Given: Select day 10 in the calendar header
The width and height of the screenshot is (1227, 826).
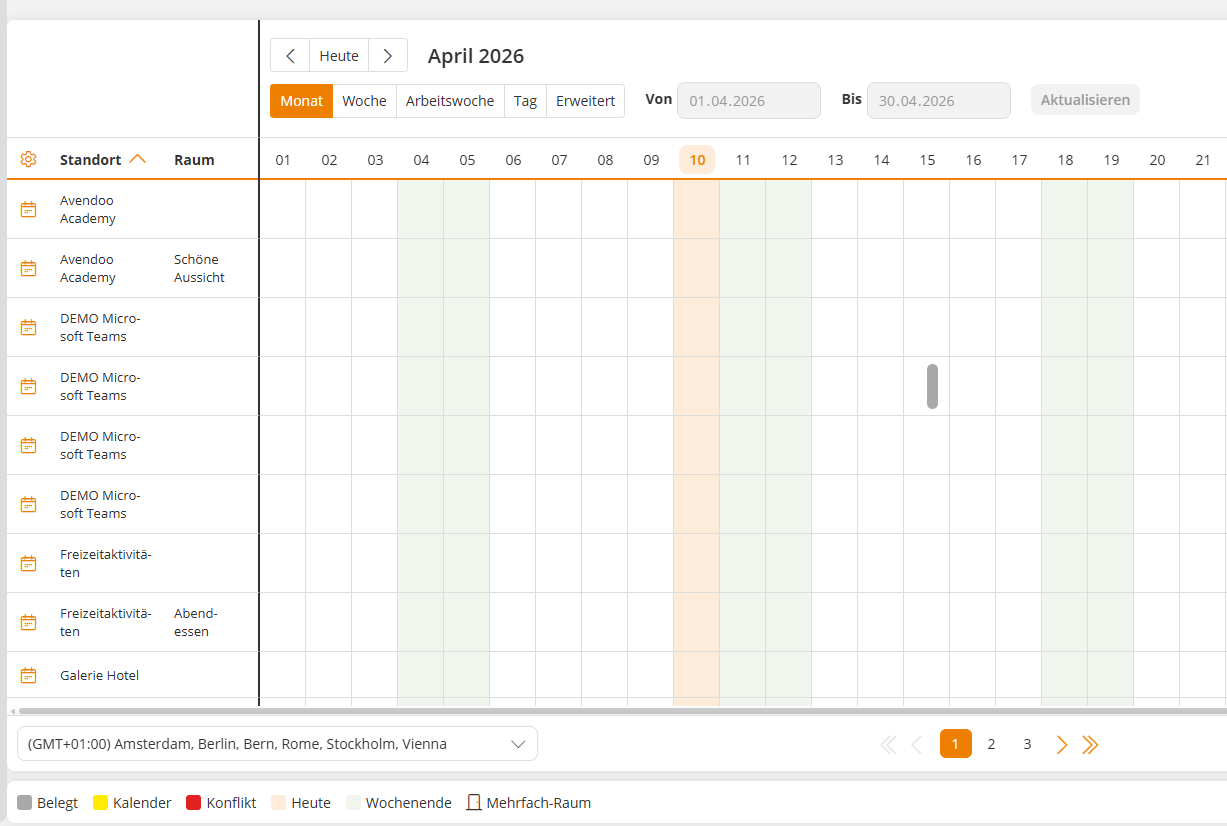Looking at the screenshot, I should coord(697,160).
